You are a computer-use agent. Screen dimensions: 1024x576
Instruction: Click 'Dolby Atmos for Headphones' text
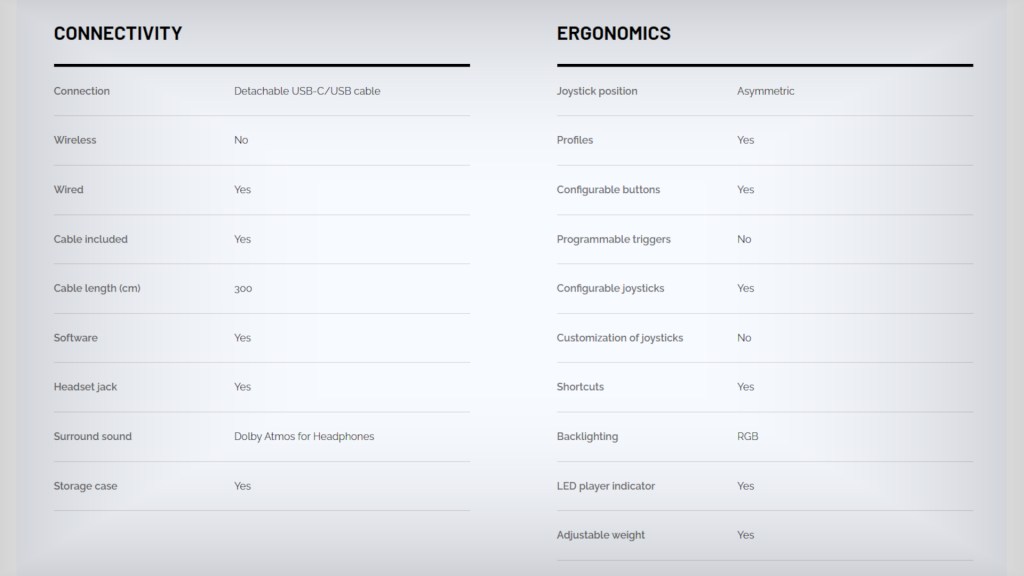pyautogui.click(x=304, y=436)
